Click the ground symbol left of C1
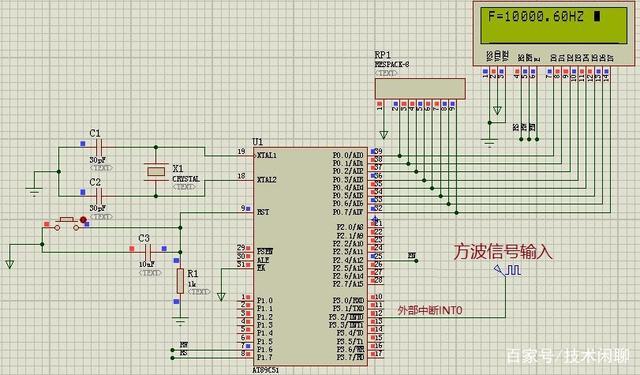 [34, 192]
